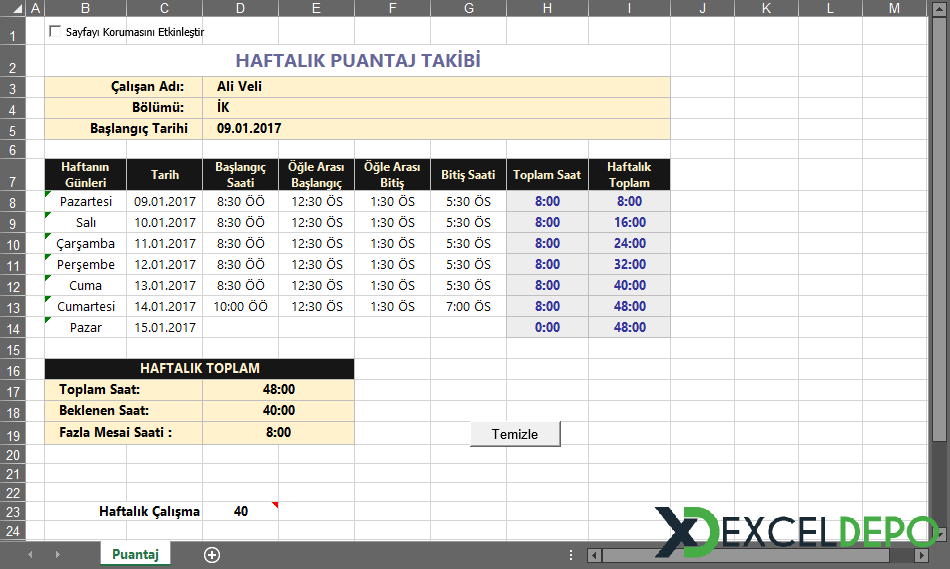950x569 pixels.
Task: Click the next sheet navigation arrow
Action: tap(56, 554)
